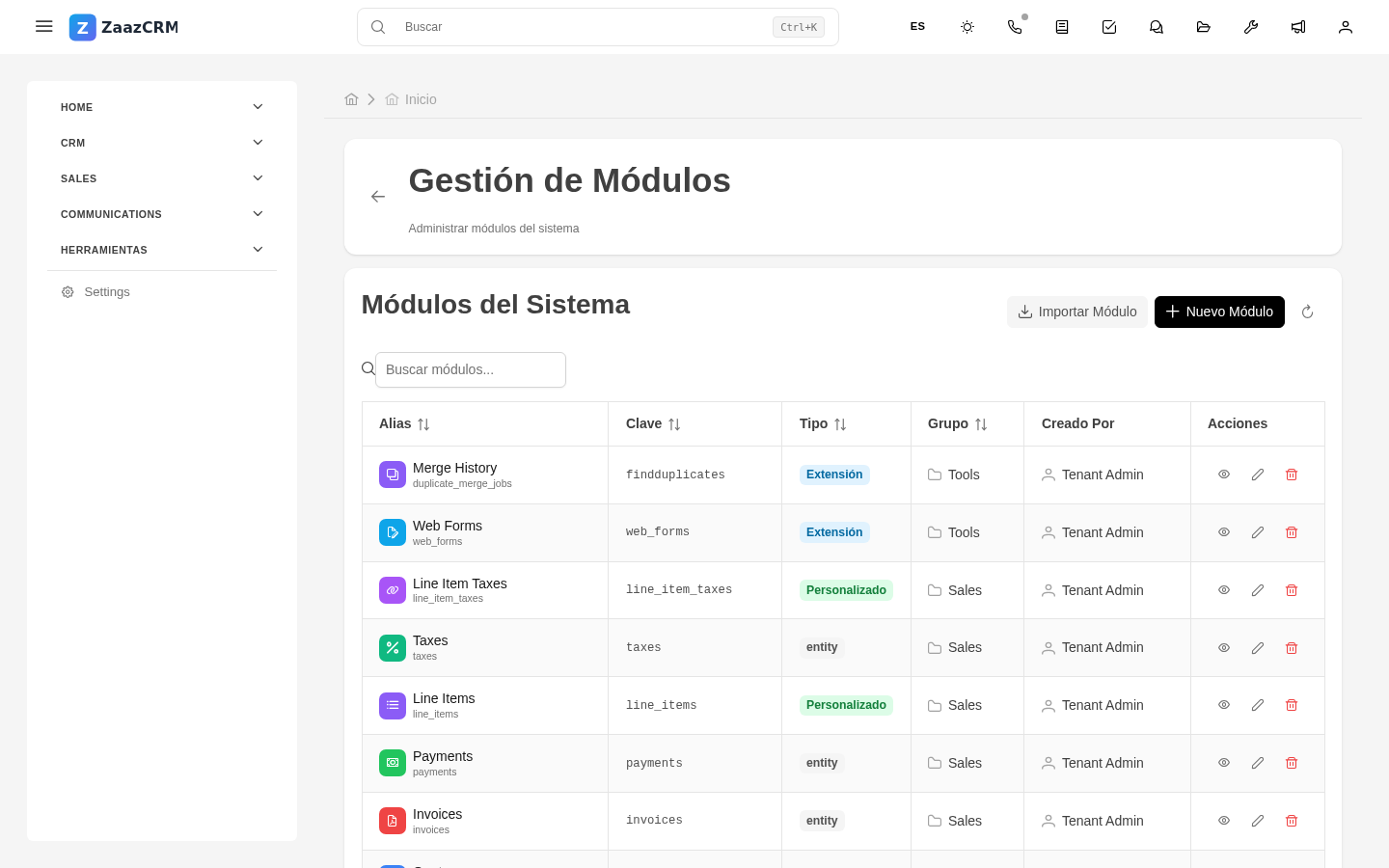Expand the SALES sidebar section

click(162, 178)
